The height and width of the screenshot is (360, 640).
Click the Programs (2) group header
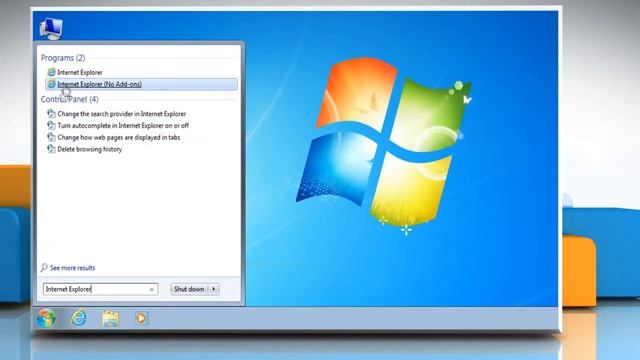63,58
